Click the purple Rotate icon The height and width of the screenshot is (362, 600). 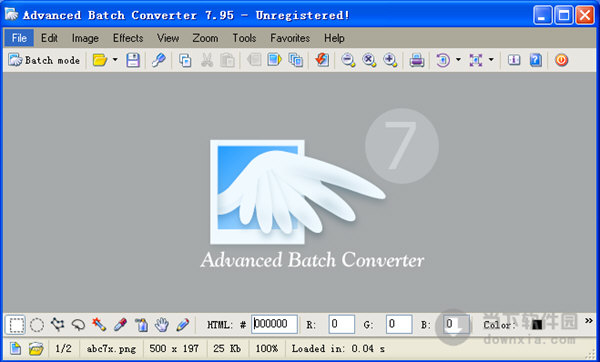tap(443, 60)
